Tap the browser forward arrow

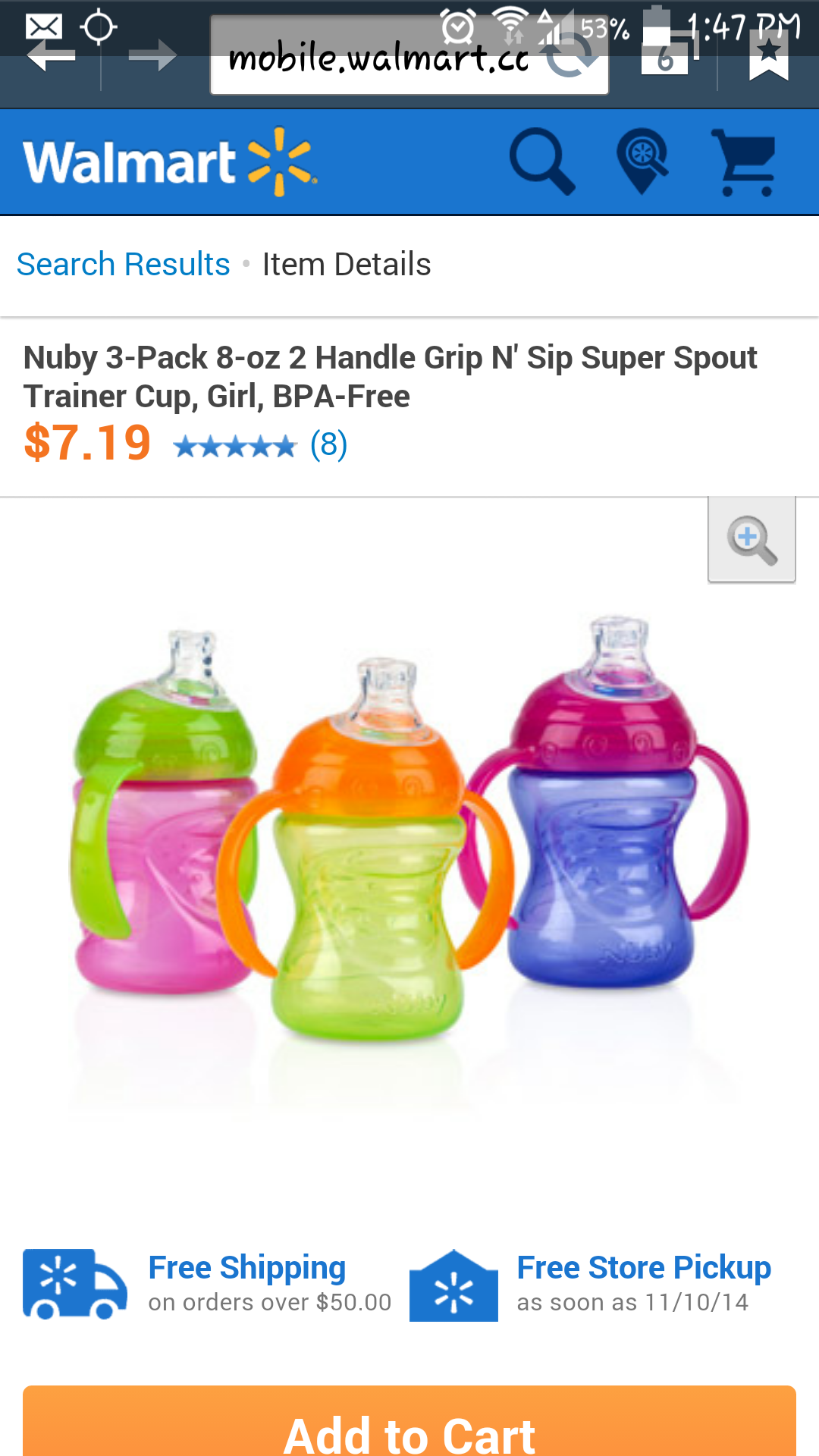coord(153,56)
